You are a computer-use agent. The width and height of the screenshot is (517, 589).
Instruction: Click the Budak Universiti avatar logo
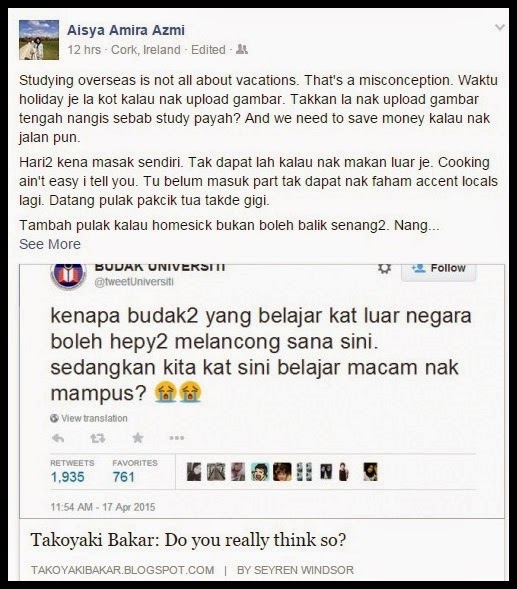[x=68, y=276]
